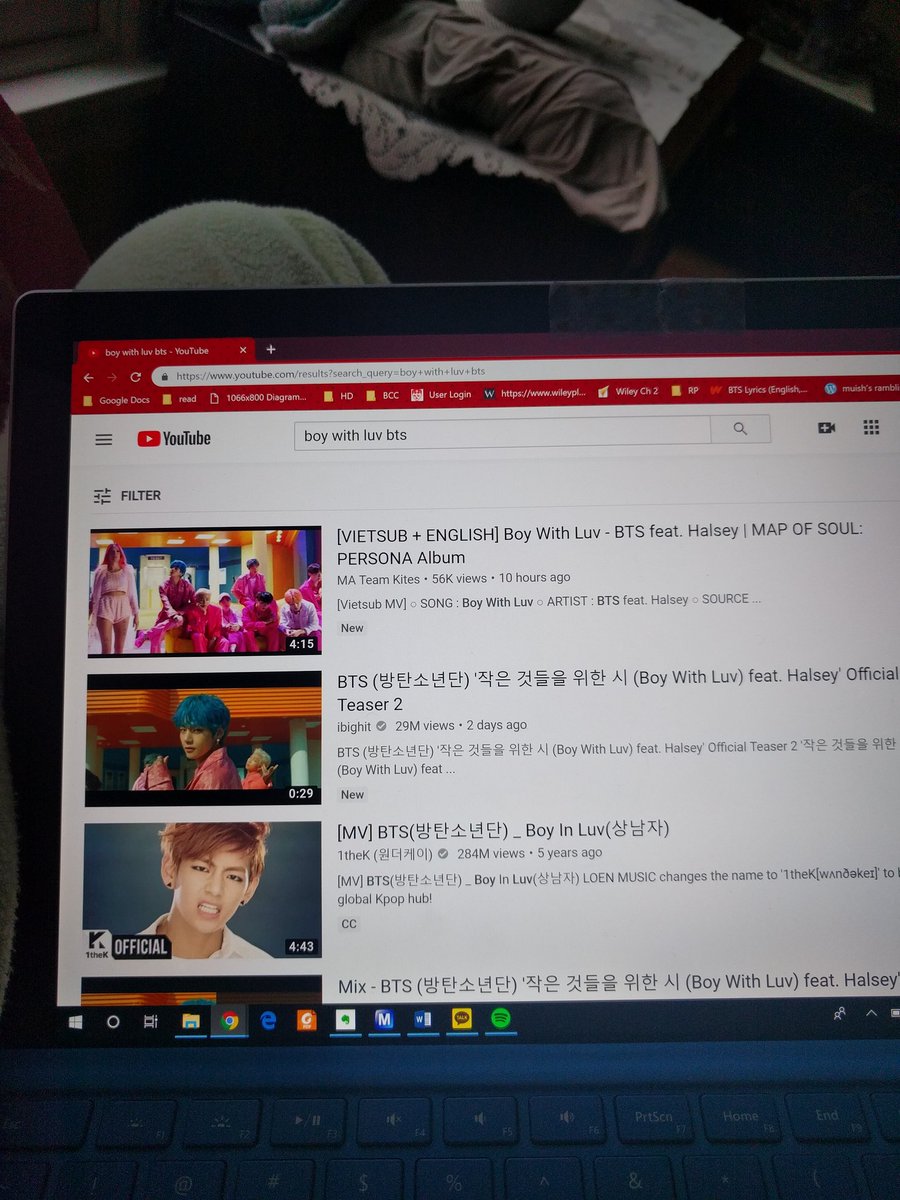
Task: Click the CC badge on Boy In Luv
Action: pos(349,923)
